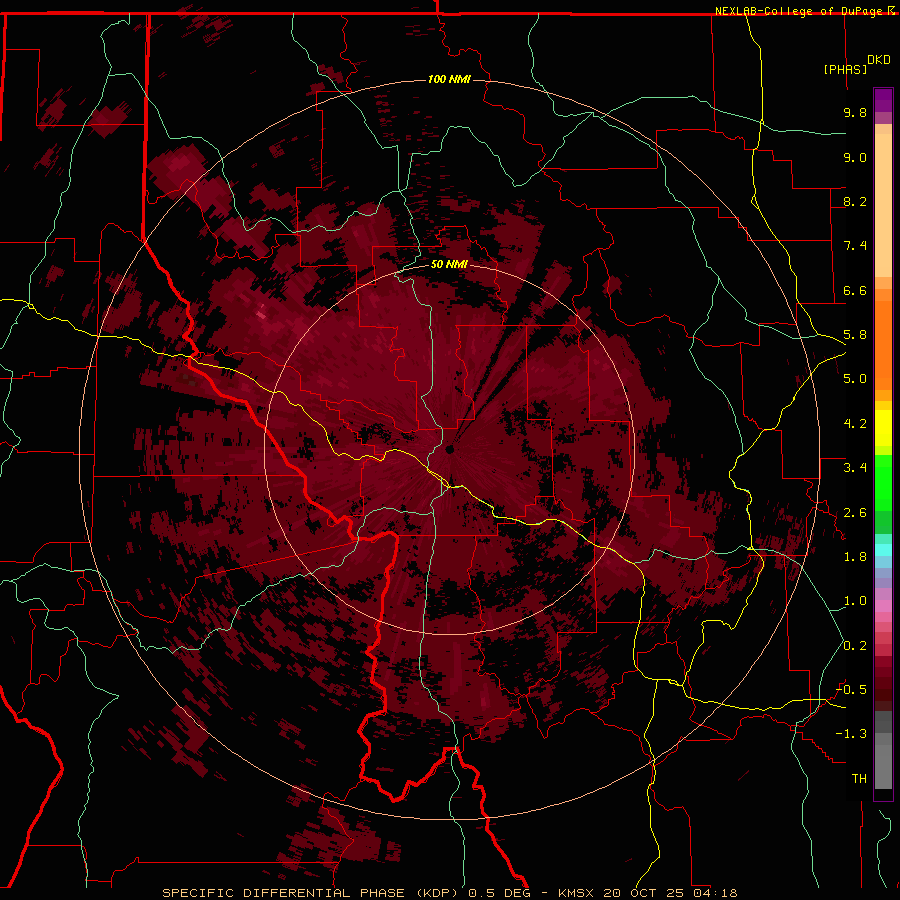Click the DKD label above the color scale
Screen dimensions: 900x900
tap(879, 60)
